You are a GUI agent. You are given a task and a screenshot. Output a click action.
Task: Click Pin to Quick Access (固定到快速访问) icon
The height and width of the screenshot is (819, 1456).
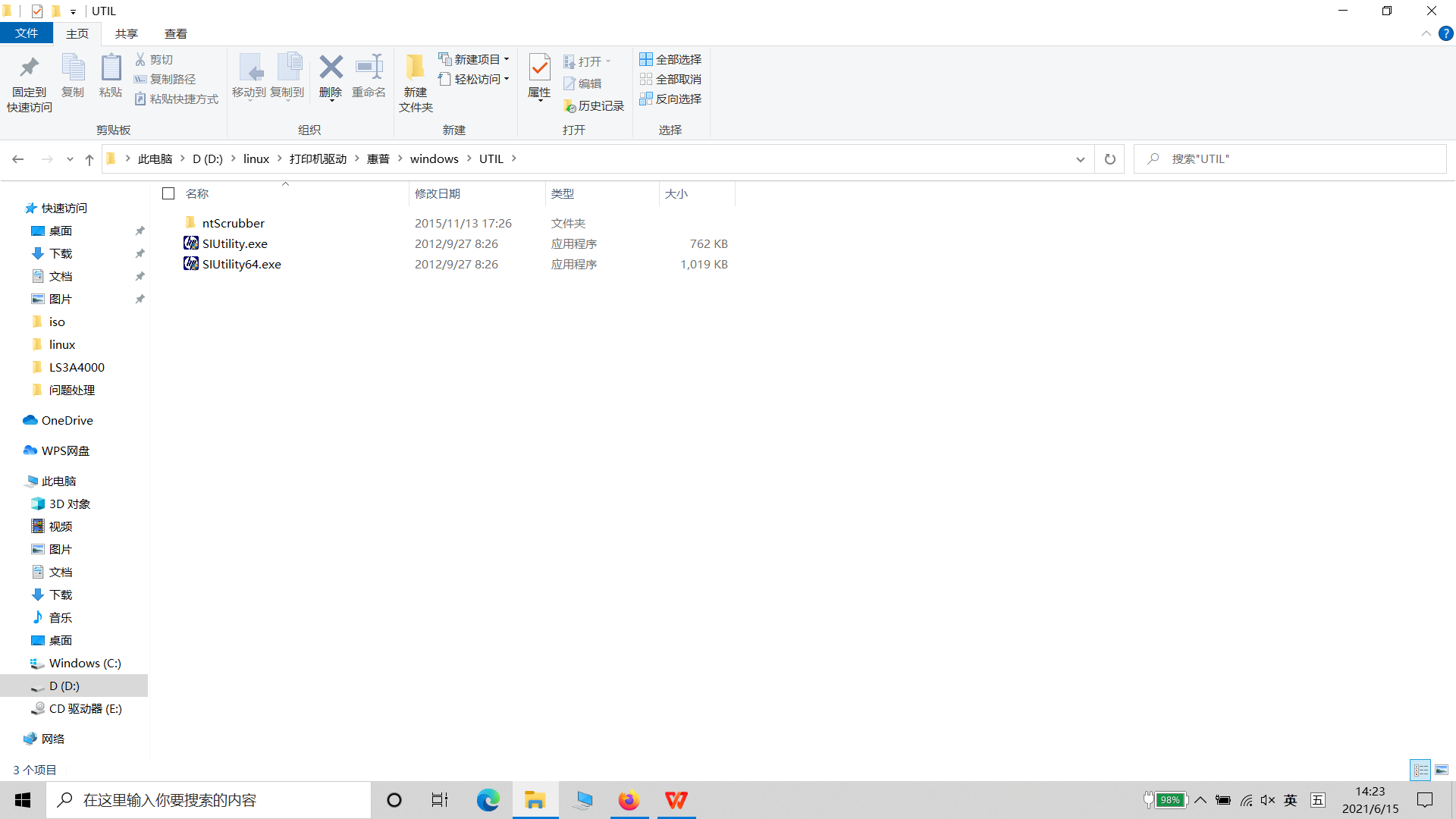[30, 68]
